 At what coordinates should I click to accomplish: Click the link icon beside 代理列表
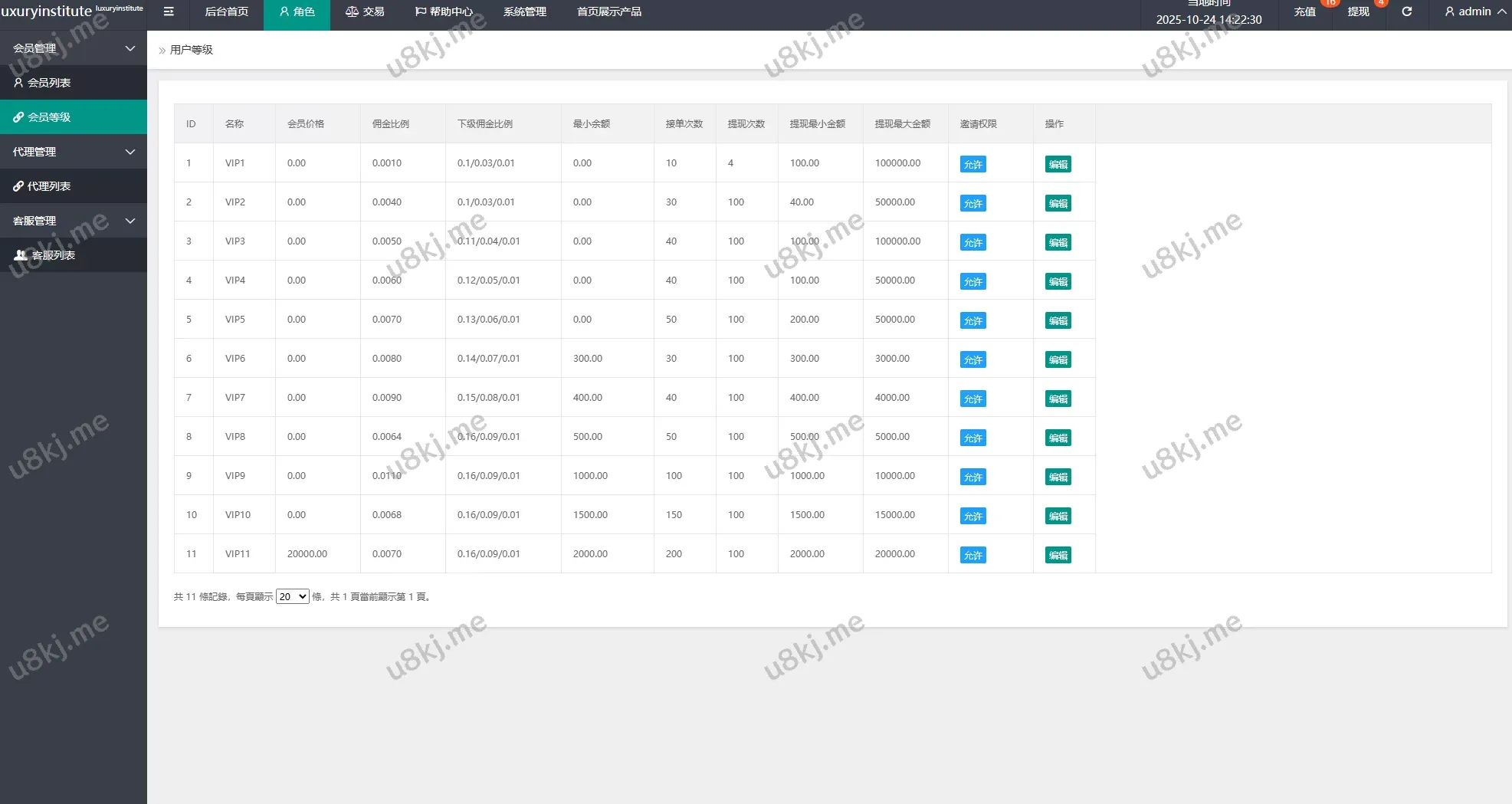18,186
